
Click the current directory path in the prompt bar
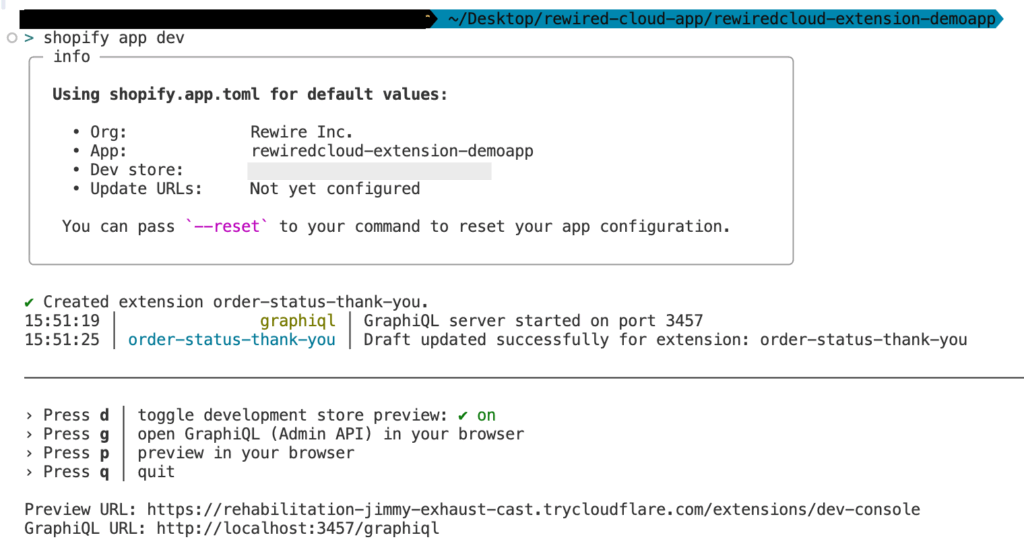(x=721, y=19)
